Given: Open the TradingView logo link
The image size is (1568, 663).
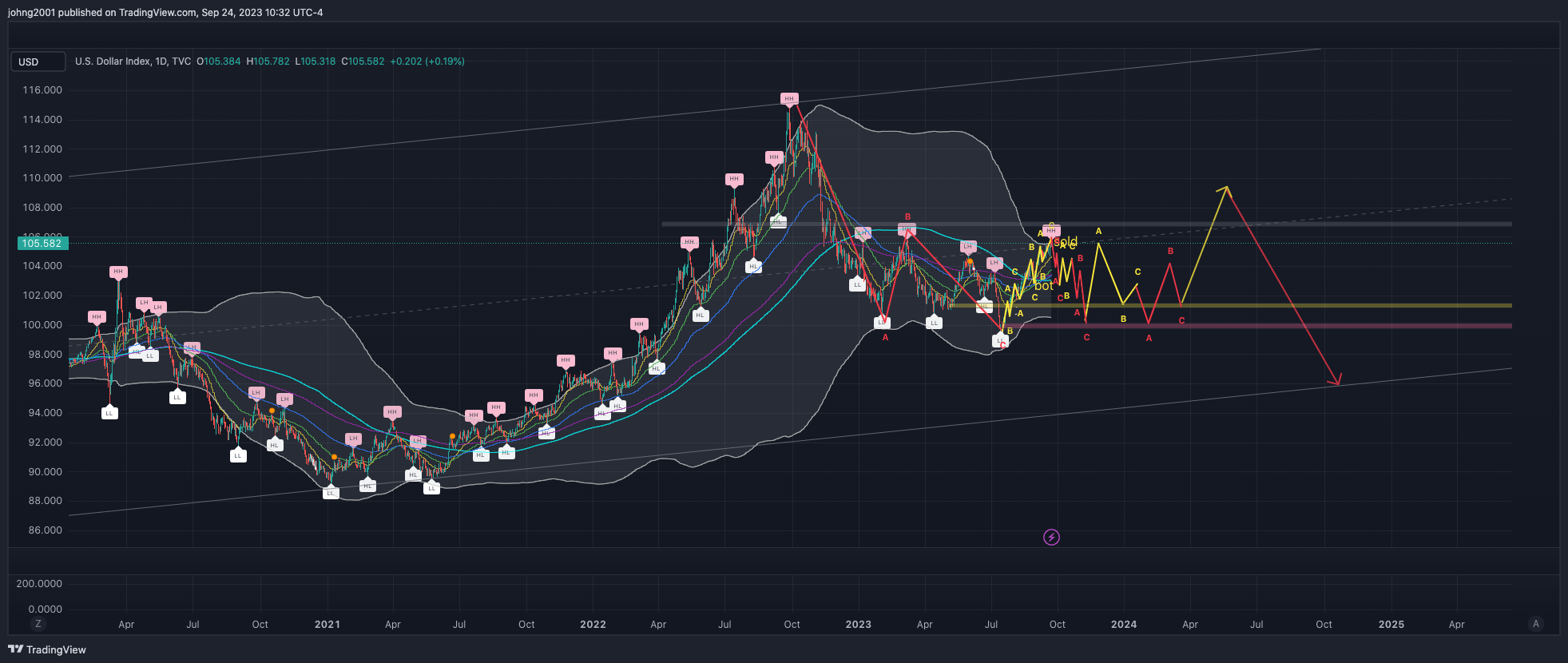Looking at the screenshot, I should tap(47, 649).
